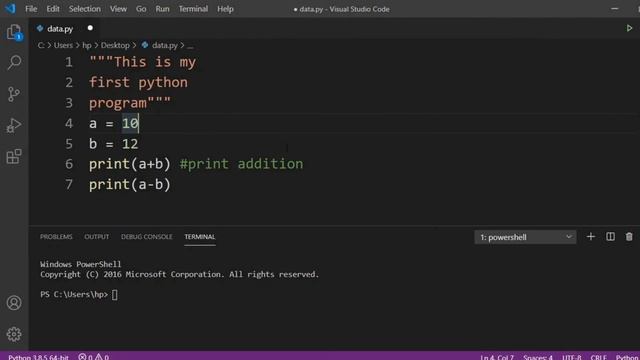The height and width of the screenshot is (360, 640).
Task: Click line number 7 in gutter
Action: click(x=69, y=184)
